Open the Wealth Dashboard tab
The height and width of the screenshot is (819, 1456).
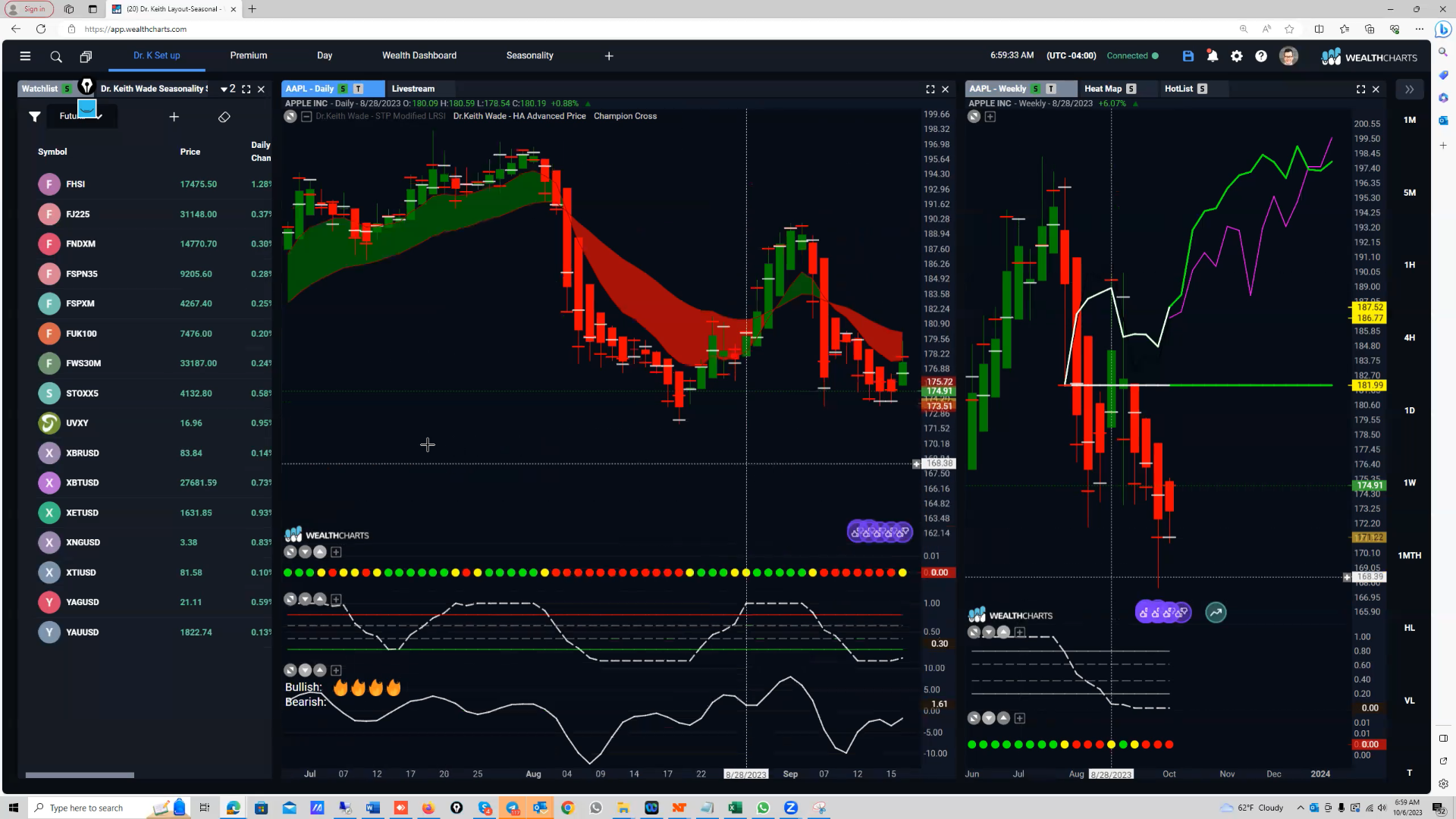pyautogui.click(x=419, y=56)
